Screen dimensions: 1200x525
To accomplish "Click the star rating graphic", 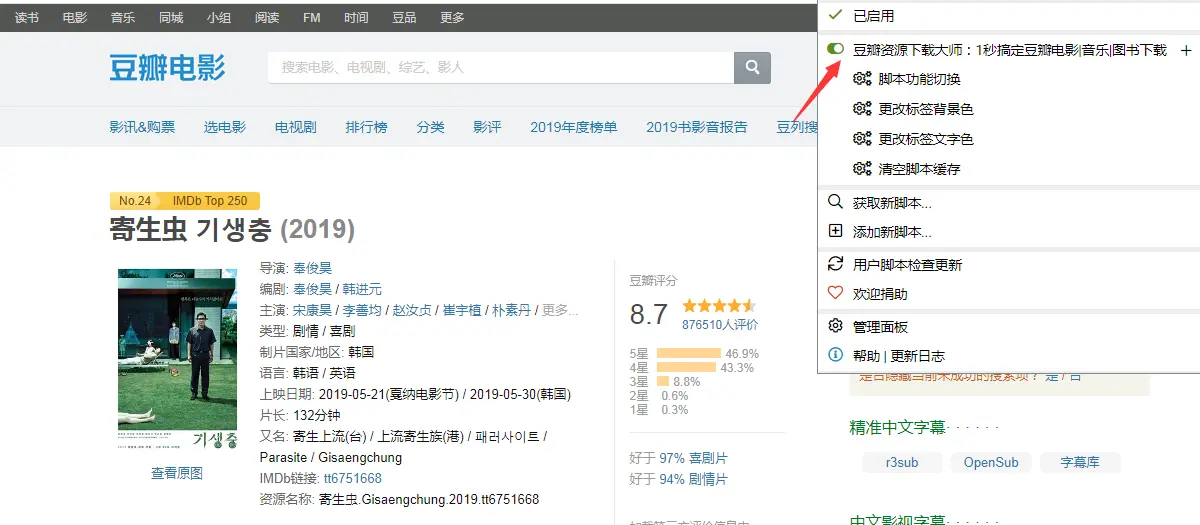I will coord(718,306).
